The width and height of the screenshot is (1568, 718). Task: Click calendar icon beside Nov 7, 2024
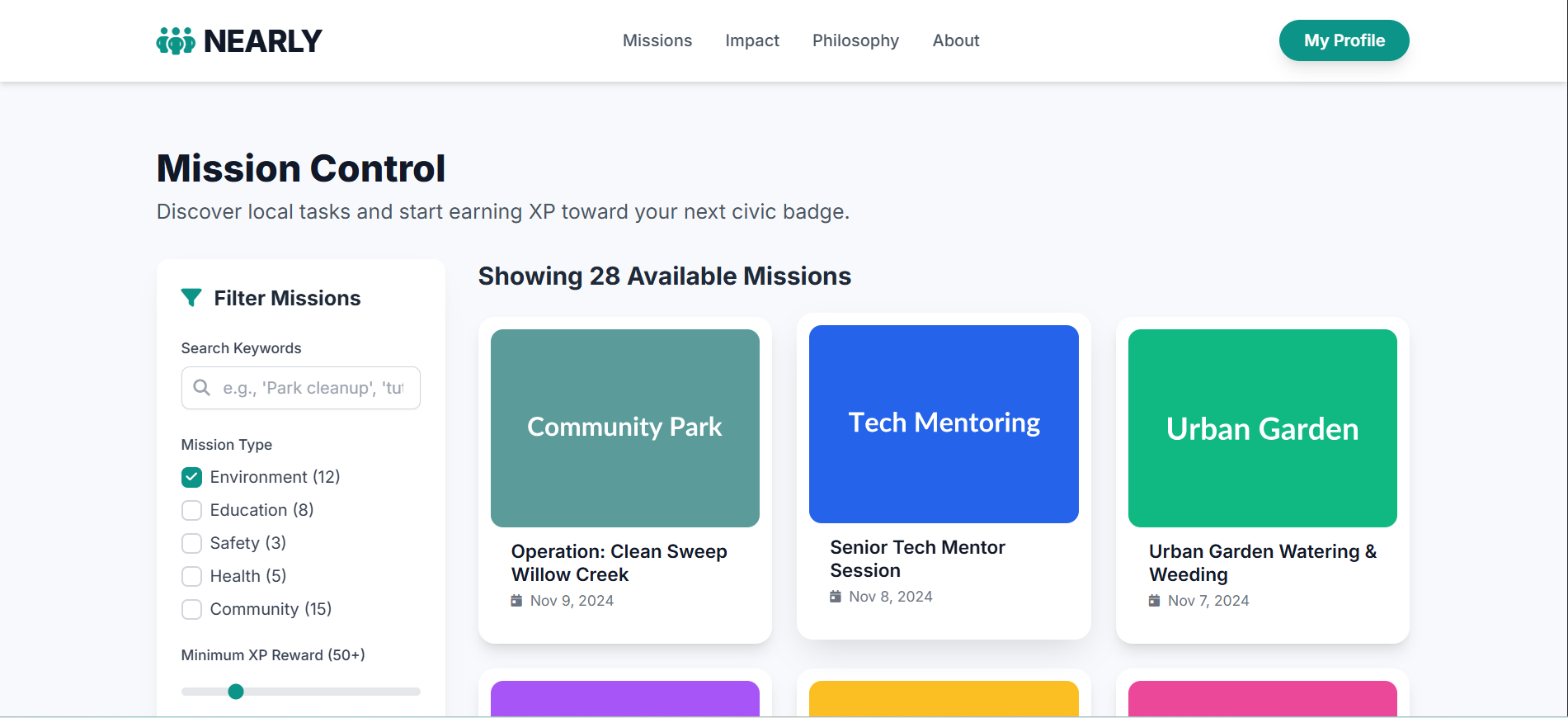[1155, 601]
